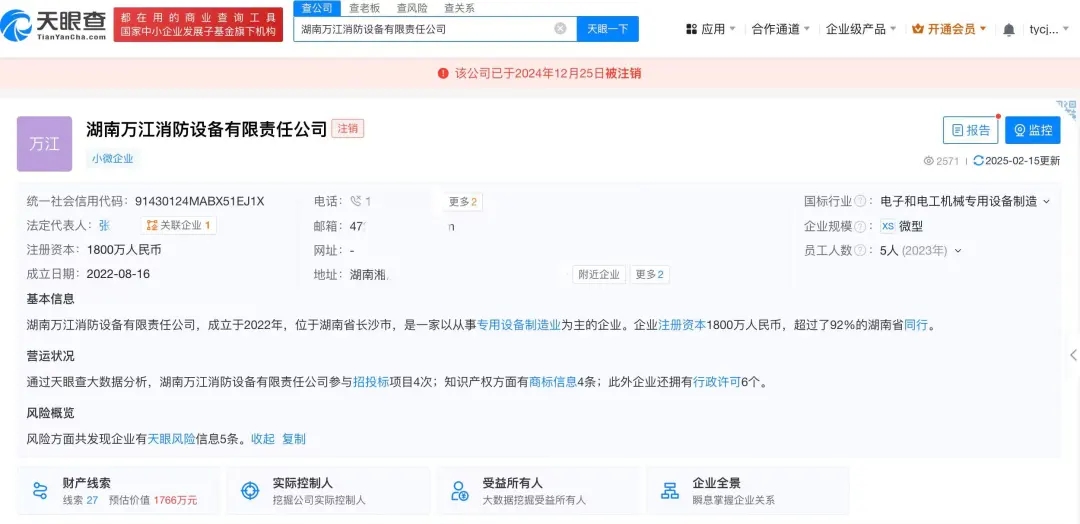This screenshot has width=1080, height=524.
Task: Click the 报告 button
Action: (x=970, y=130)
